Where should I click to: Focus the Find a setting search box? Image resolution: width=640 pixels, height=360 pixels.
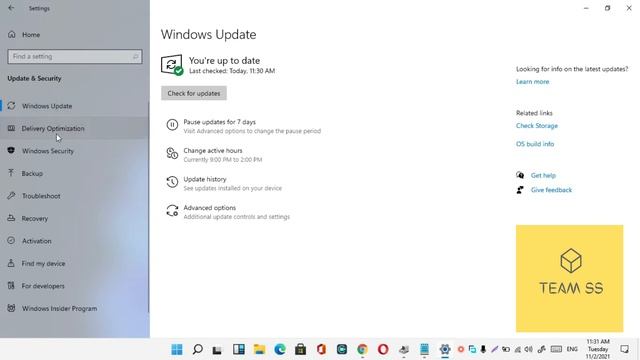tap(75, 56)
